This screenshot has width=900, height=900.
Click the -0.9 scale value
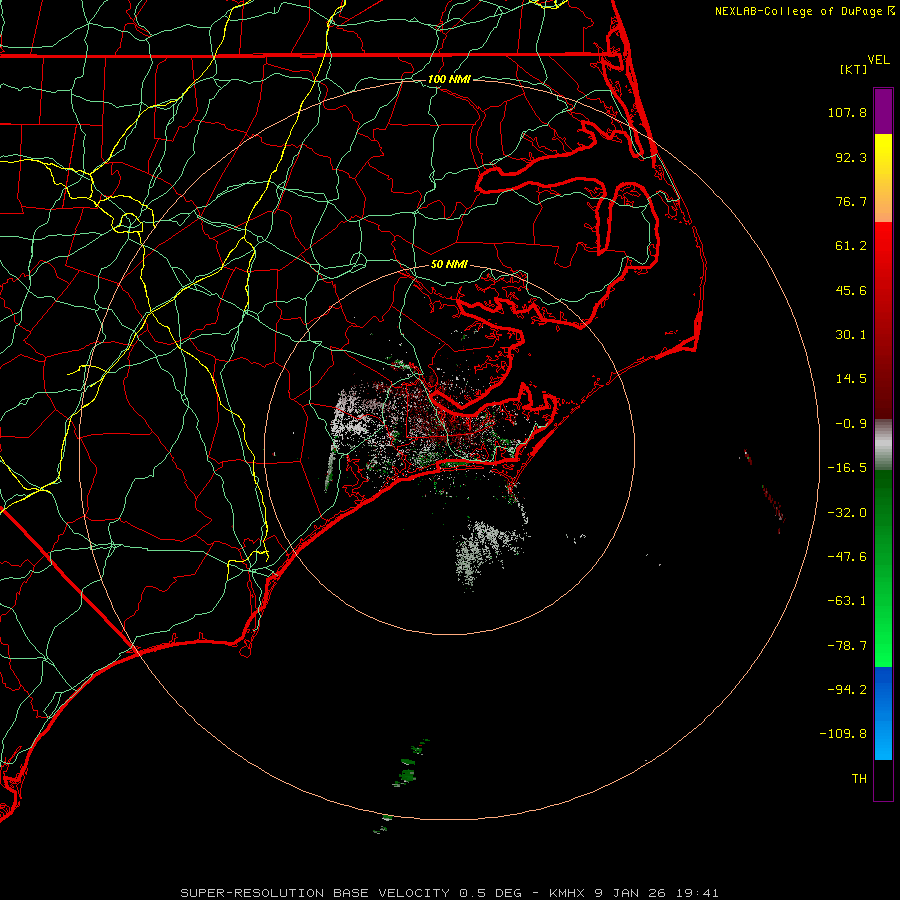851,424
